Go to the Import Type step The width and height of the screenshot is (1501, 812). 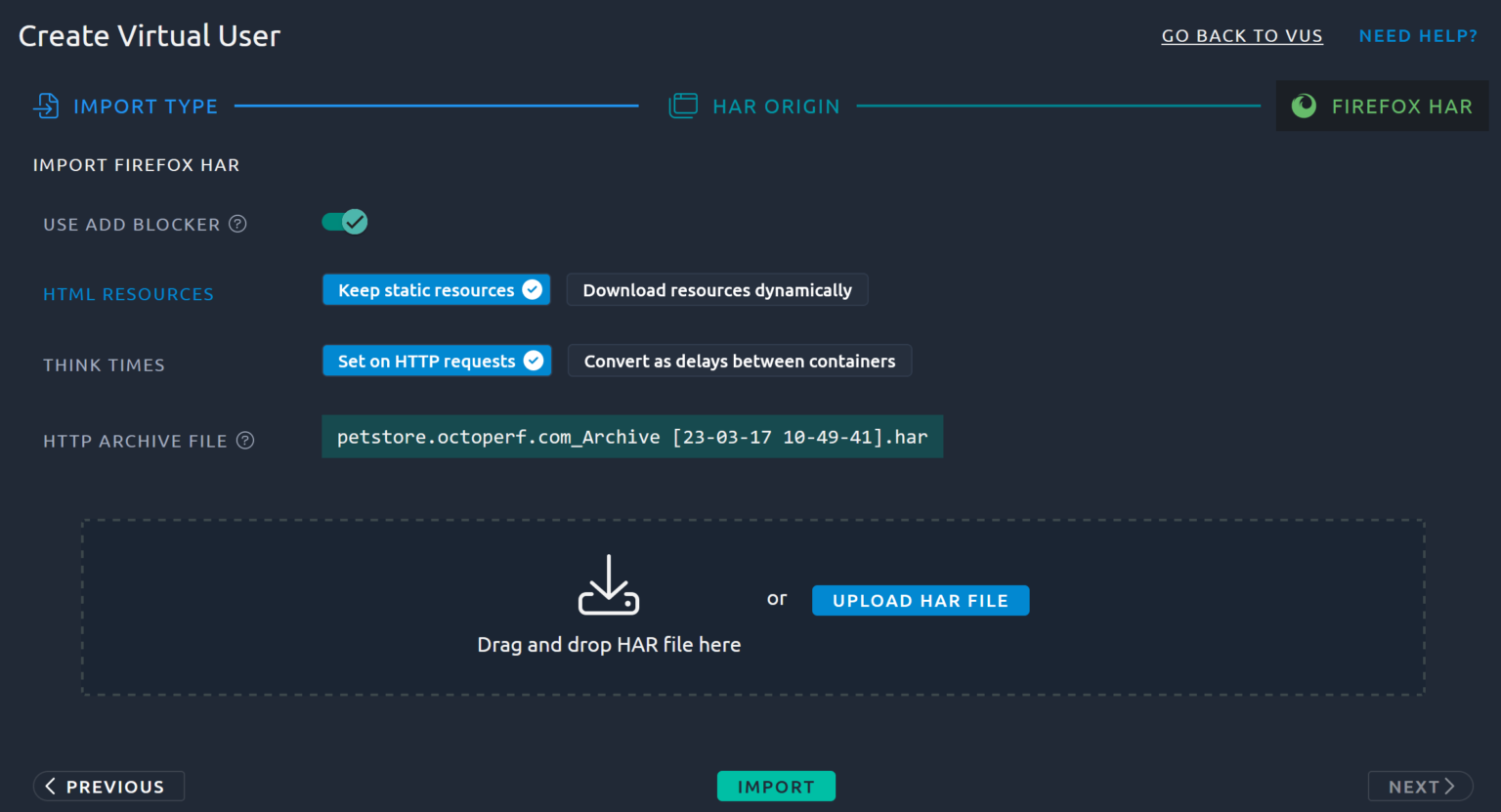click(x=145, y=107)
